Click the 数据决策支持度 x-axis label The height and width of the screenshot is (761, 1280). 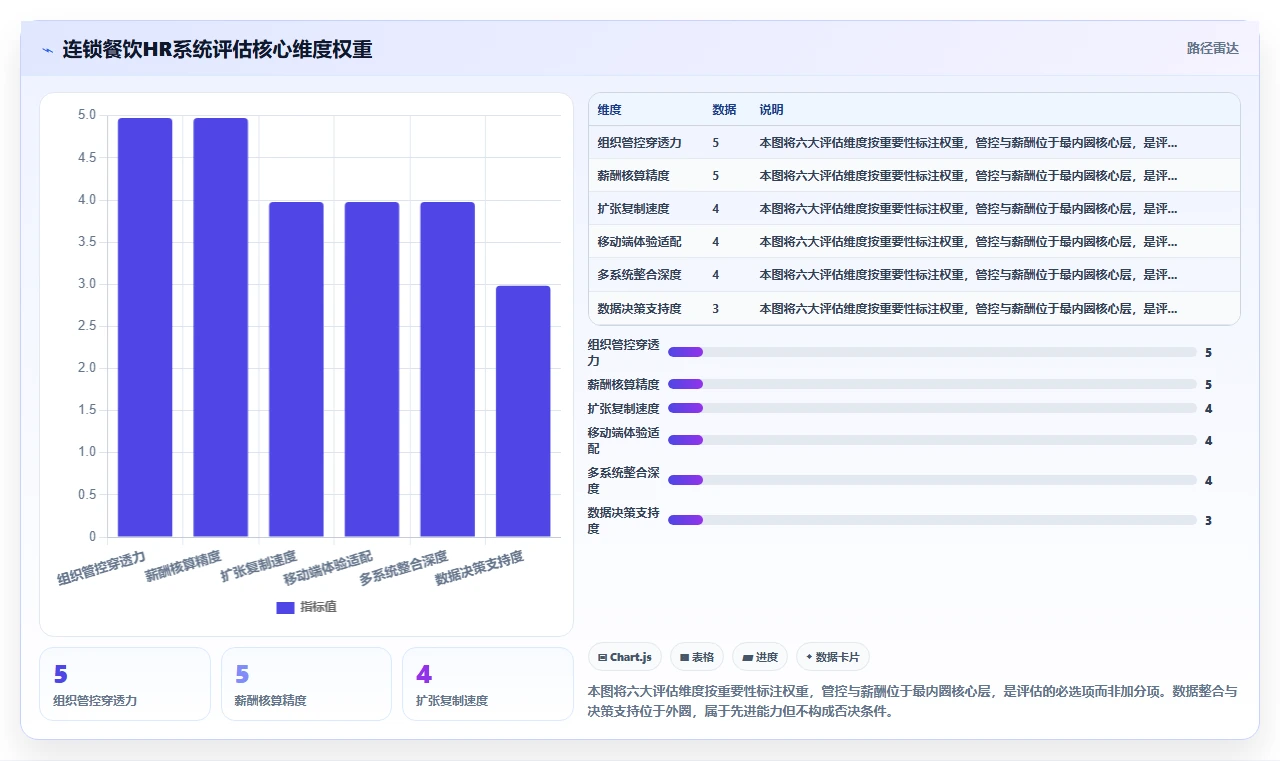[479, 567]
